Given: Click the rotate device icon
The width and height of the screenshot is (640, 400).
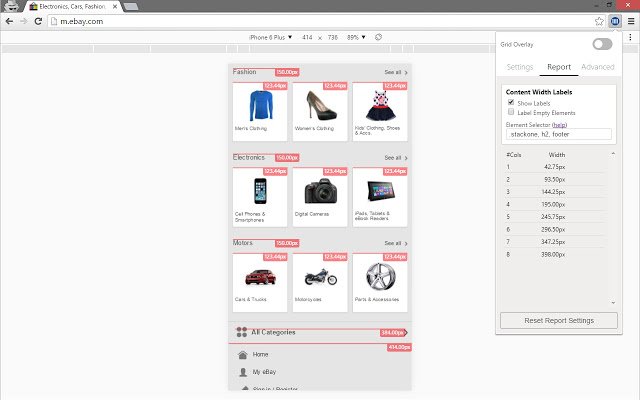Looking at the screenshot, I should click(378, 37).
